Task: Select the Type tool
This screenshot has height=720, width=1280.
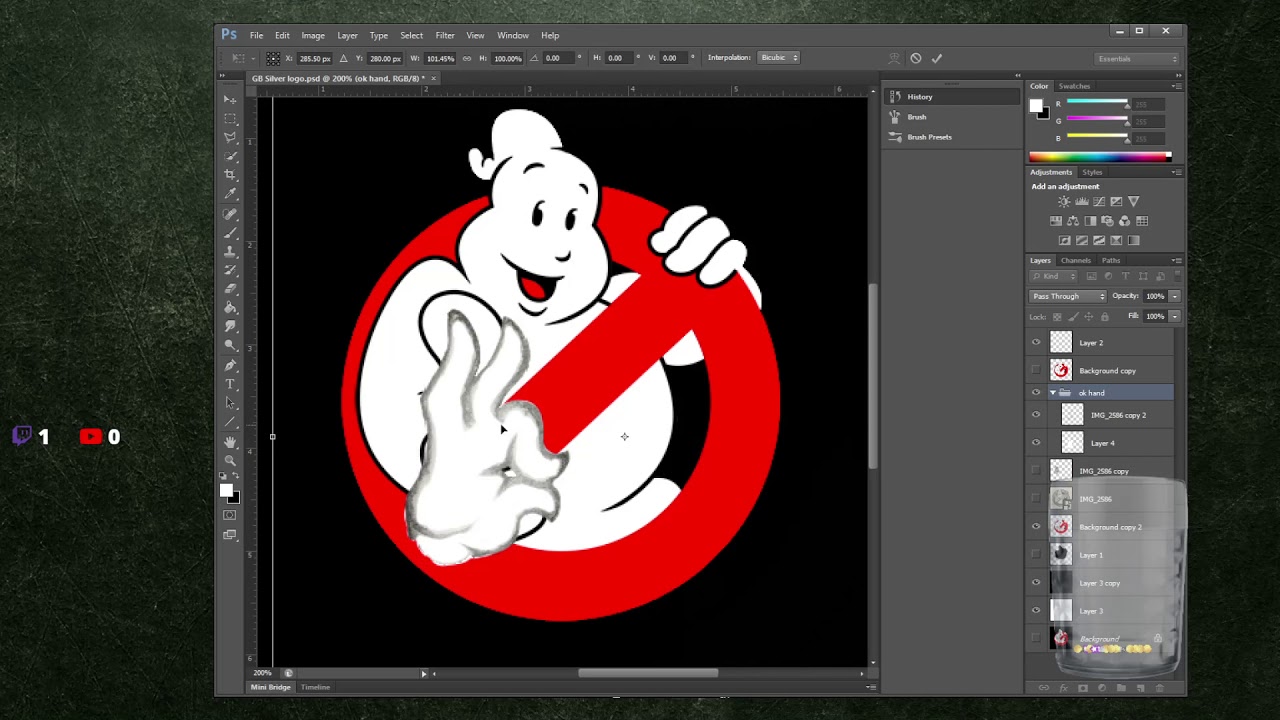Action: (x=230, y=385)
